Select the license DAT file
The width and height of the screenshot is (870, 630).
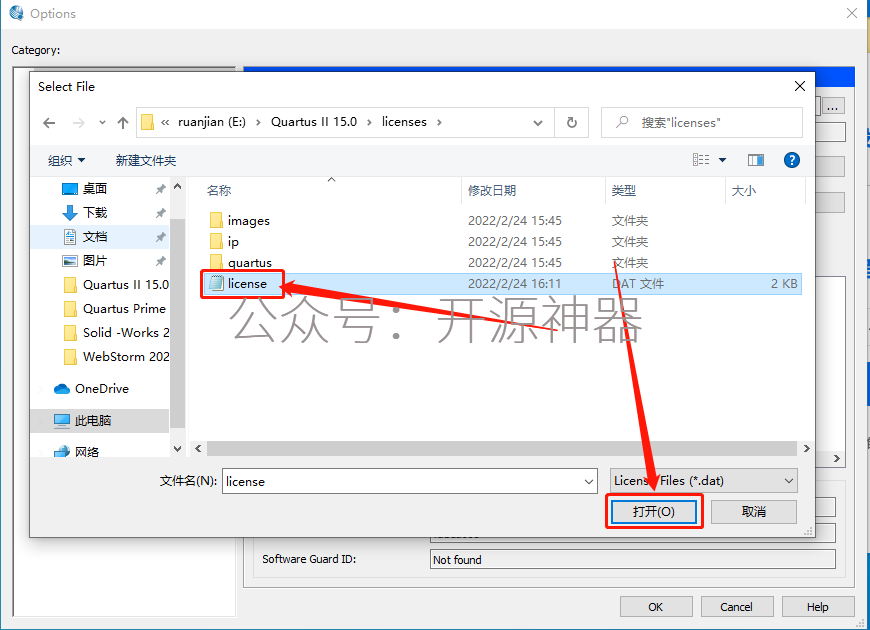[x=502, y=284]
